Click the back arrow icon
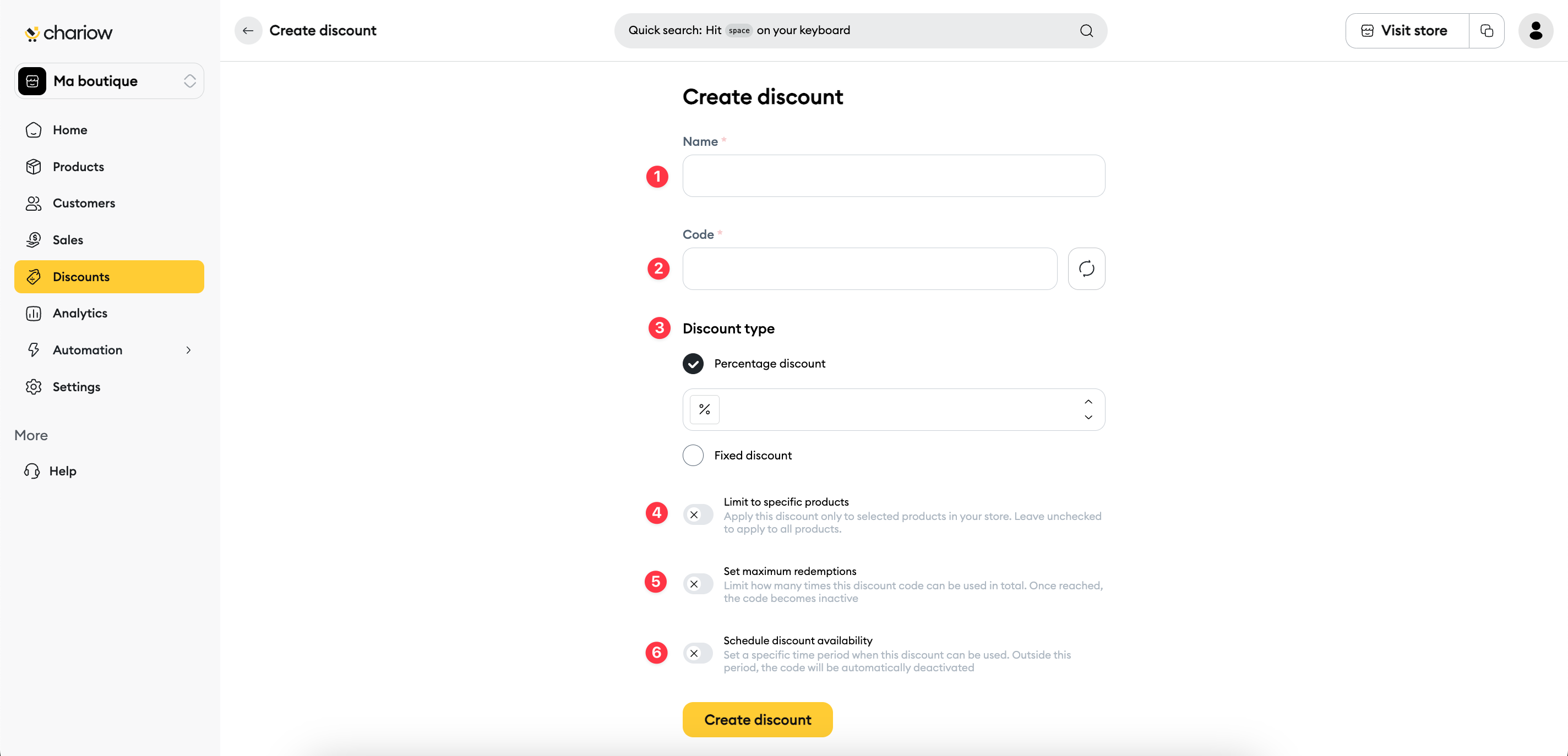 [x=248, y=30]
